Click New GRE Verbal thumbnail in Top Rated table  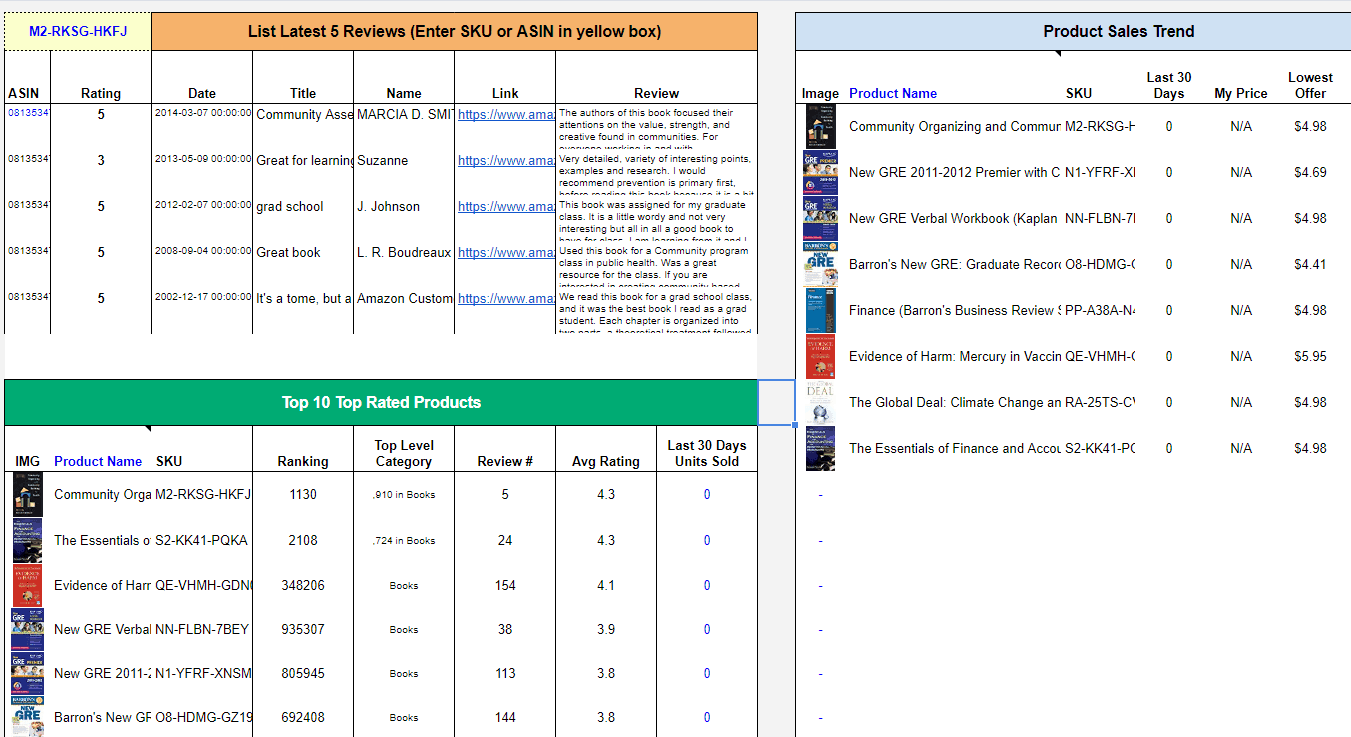[28, 630]
